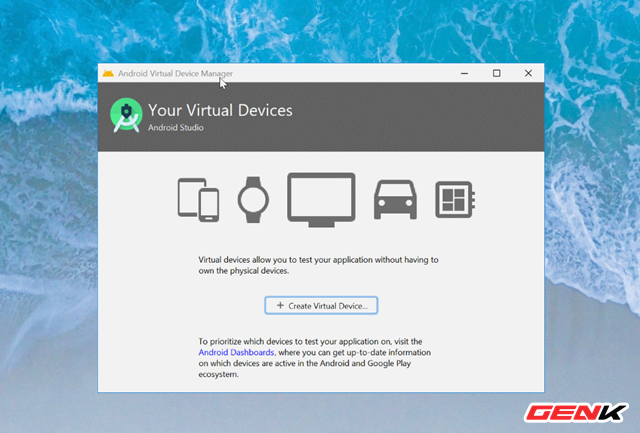This screenshot has height=433, width=640.
Task: Click the Android Automotive car icon
Action: (395, 200)
